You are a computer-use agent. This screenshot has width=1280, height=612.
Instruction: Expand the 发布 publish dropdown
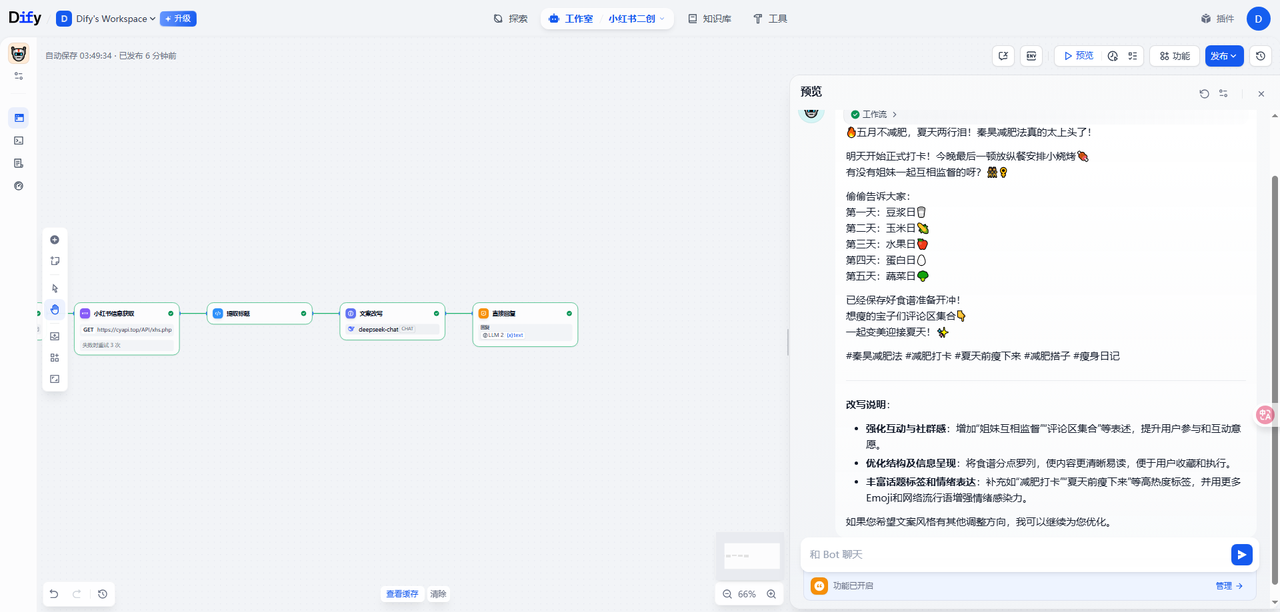(1224, 56)
